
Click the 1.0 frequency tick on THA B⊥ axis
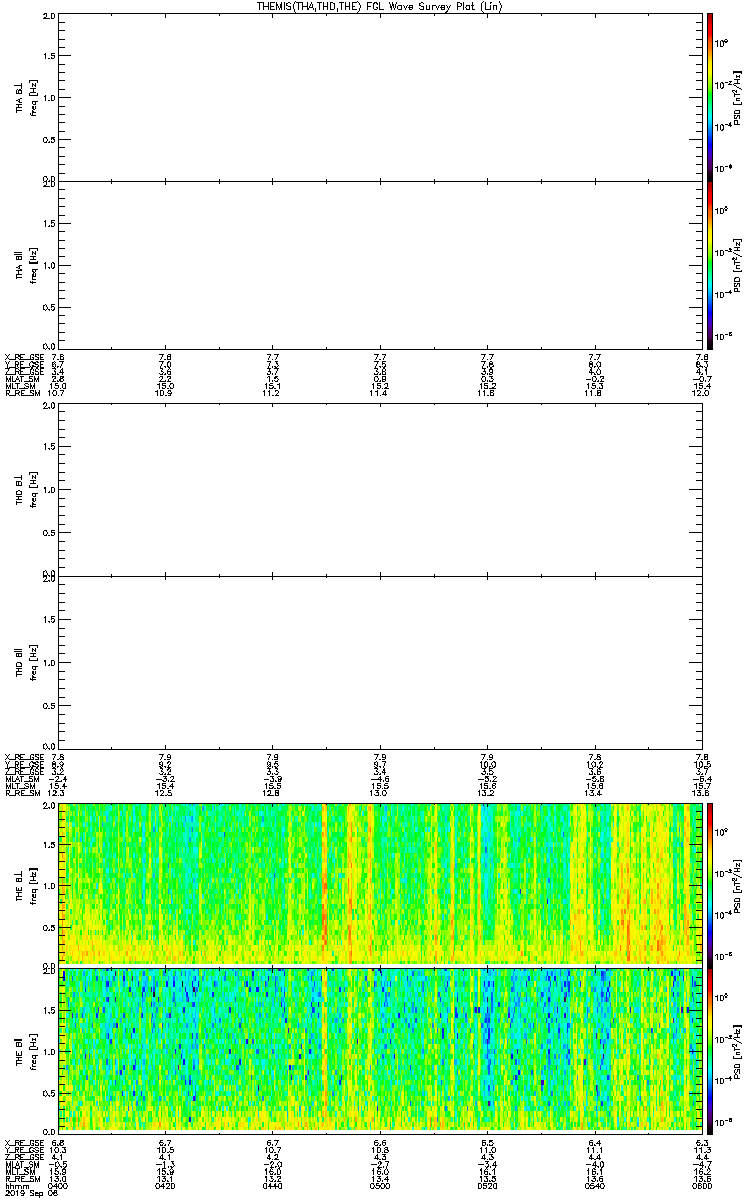pos(49,98)
